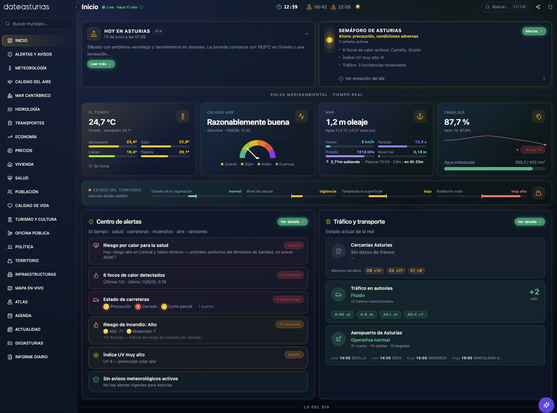Click the Leer más button
Screen dimensions: 557x413
point(101,64)
